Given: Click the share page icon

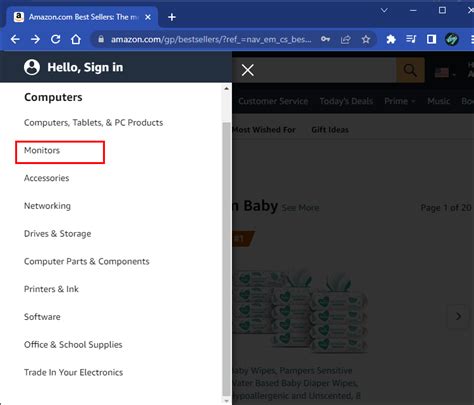Looking at the screenshot, I should (x=346, y=39).
